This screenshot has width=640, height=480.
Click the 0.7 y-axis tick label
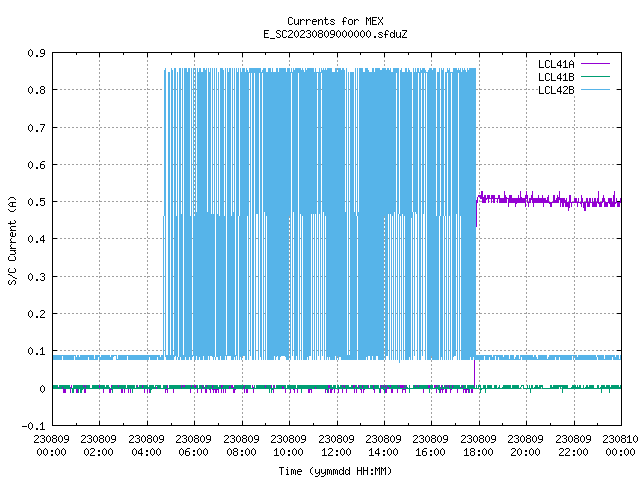(37, 128)
